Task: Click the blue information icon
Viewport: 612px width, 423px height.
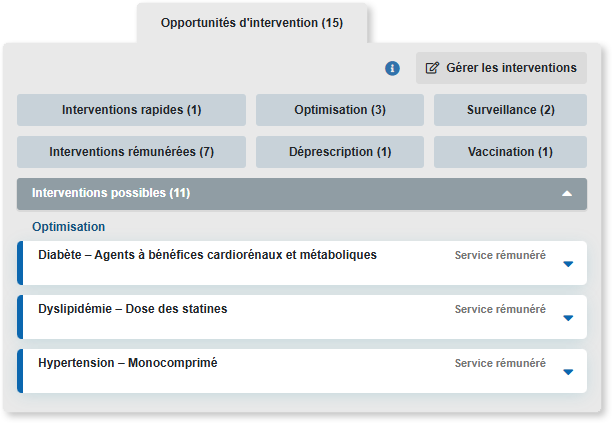Action: [x=392, y=68]
